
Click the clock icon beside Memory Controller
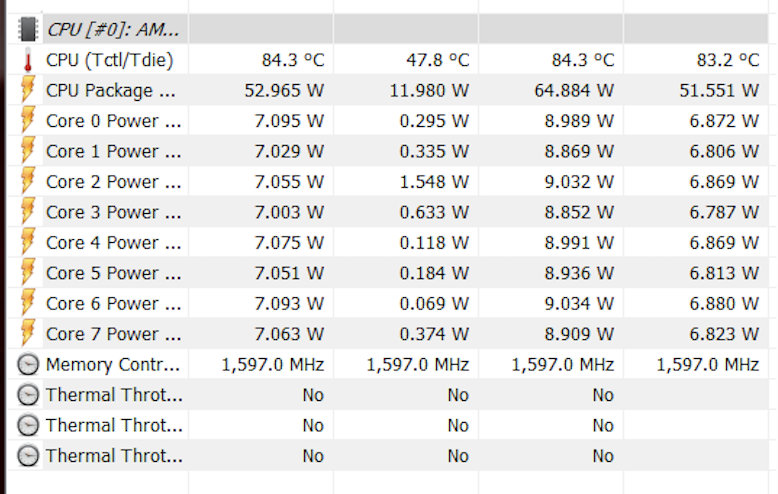[28, 364]
